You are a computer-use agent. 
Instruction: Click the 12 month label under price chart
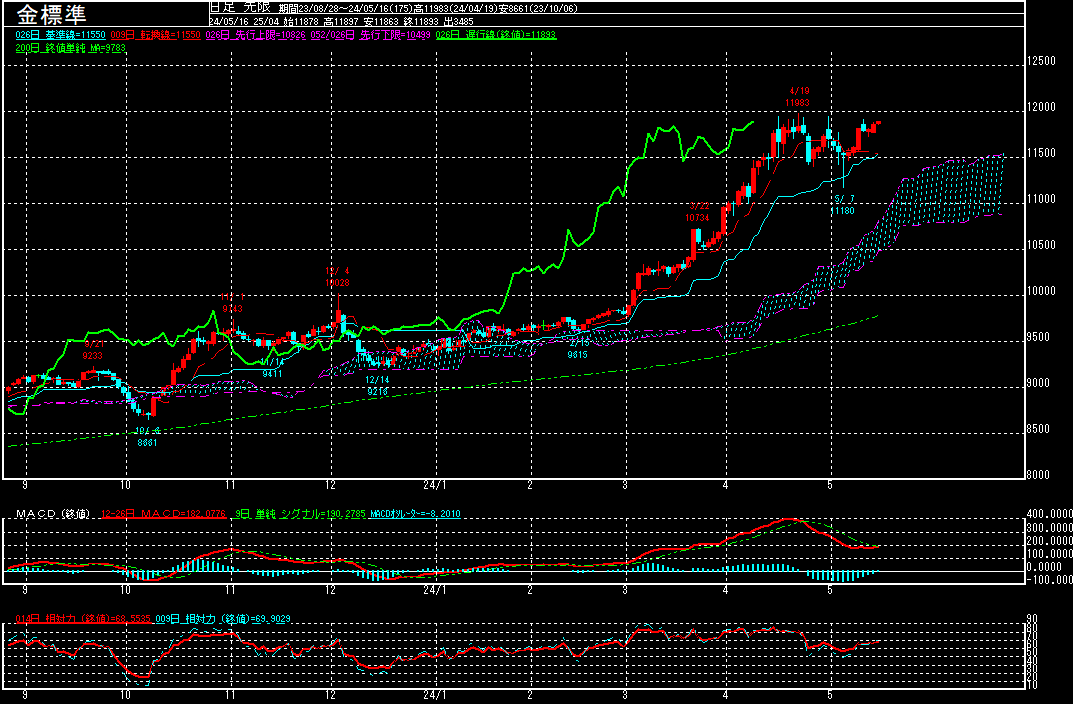[x=331, y=485]
